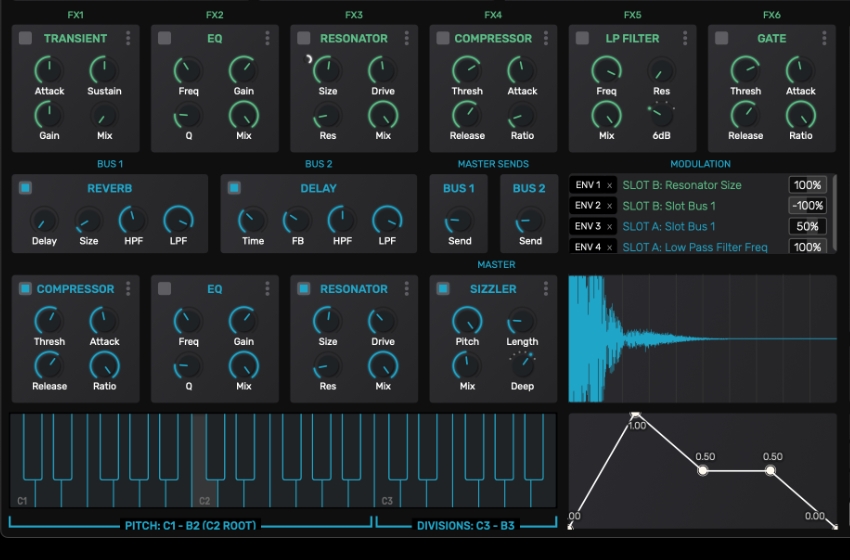
Task: Click the Delay Time knob
Action: pos(253,220)
